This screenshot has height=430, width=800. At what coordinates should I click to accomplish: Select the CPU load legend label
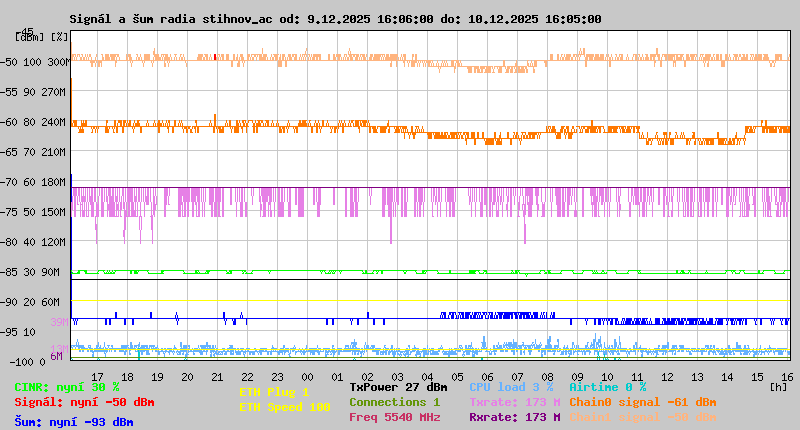pyautogui.click(x=511, y=387)
